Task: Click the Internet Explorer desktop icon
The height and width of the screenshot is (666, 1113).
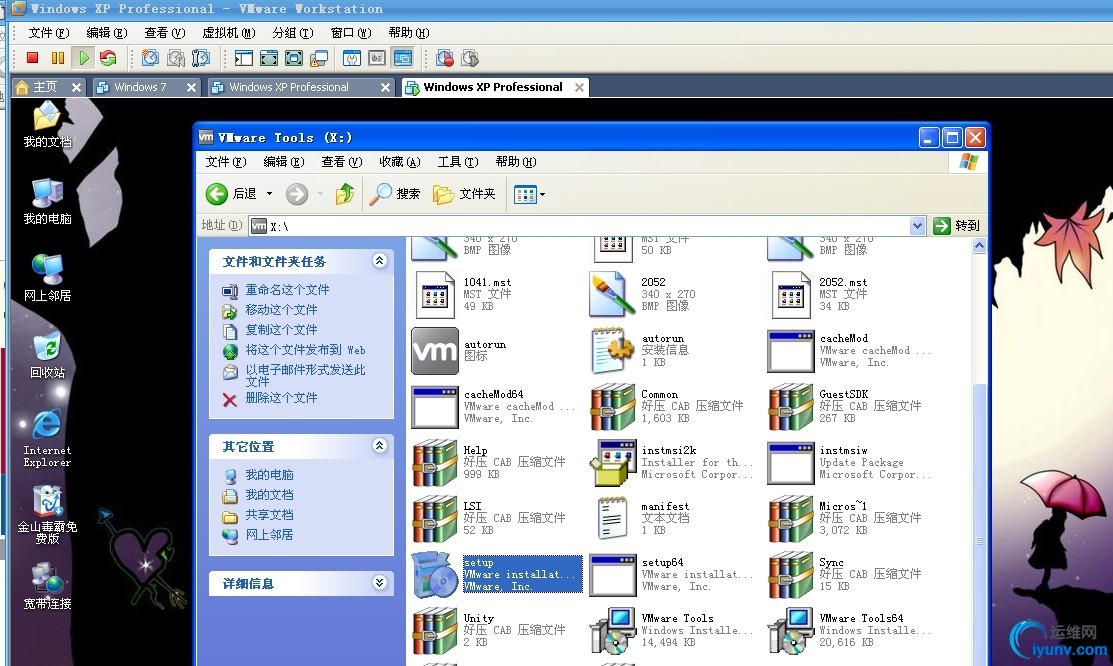Action: click(48, 438)
